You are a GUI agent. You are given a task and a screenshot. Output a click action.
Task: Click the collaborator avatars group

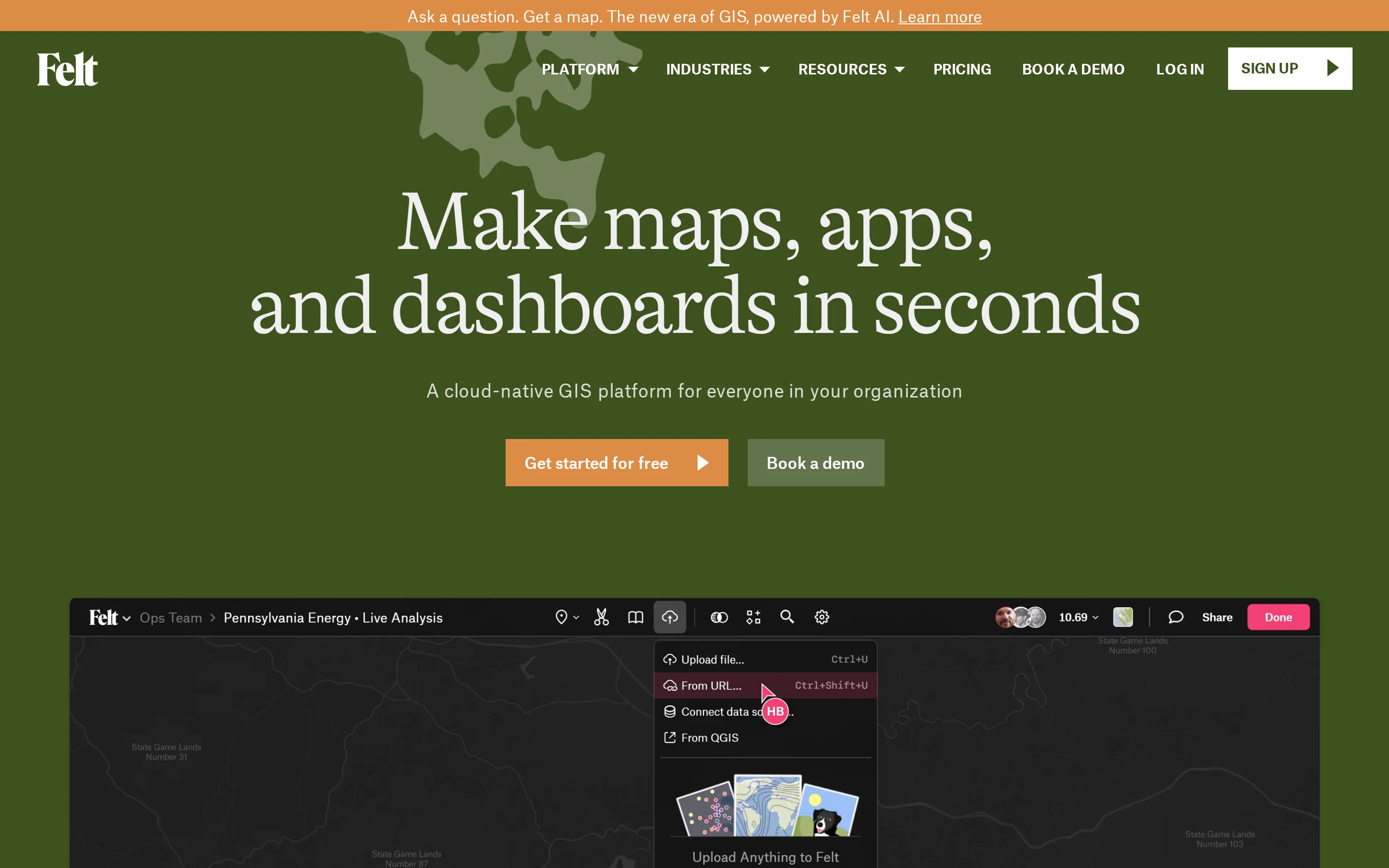pyautogui.click(x=1020, y=617)
